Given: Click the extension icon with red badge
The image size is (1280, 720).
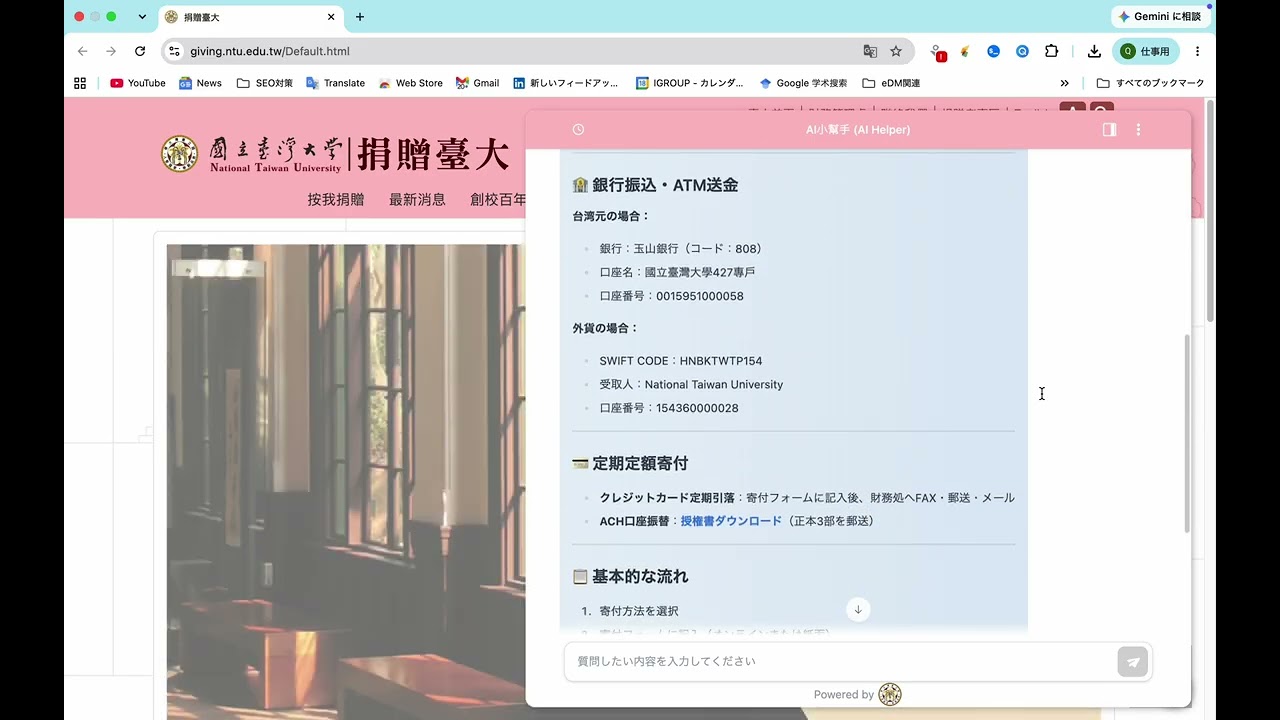Looking at the screenshot, I should [x=937, y=52].
